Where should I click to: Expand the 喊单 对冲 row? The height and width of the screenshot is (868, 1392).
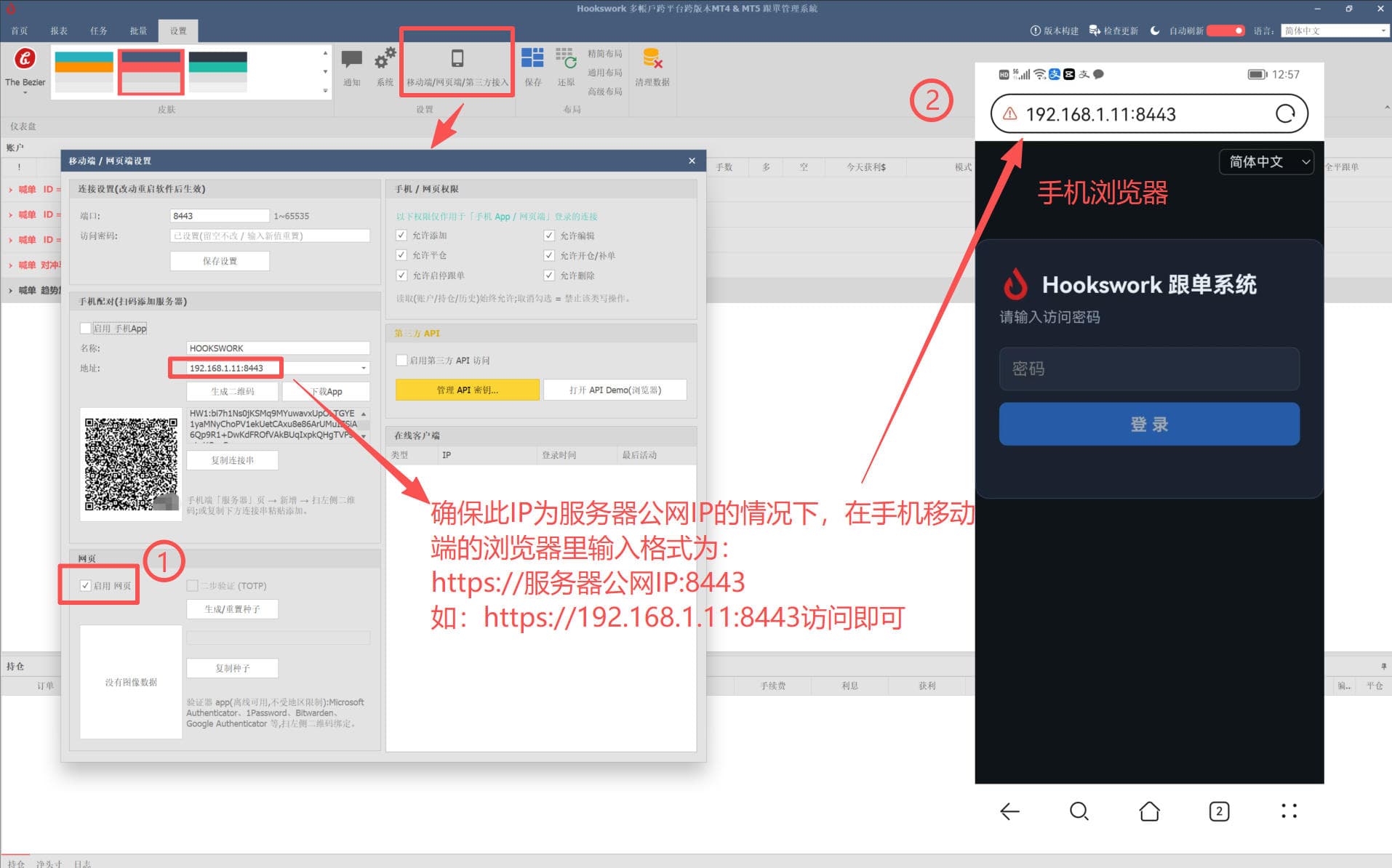[x=10, y=265]
